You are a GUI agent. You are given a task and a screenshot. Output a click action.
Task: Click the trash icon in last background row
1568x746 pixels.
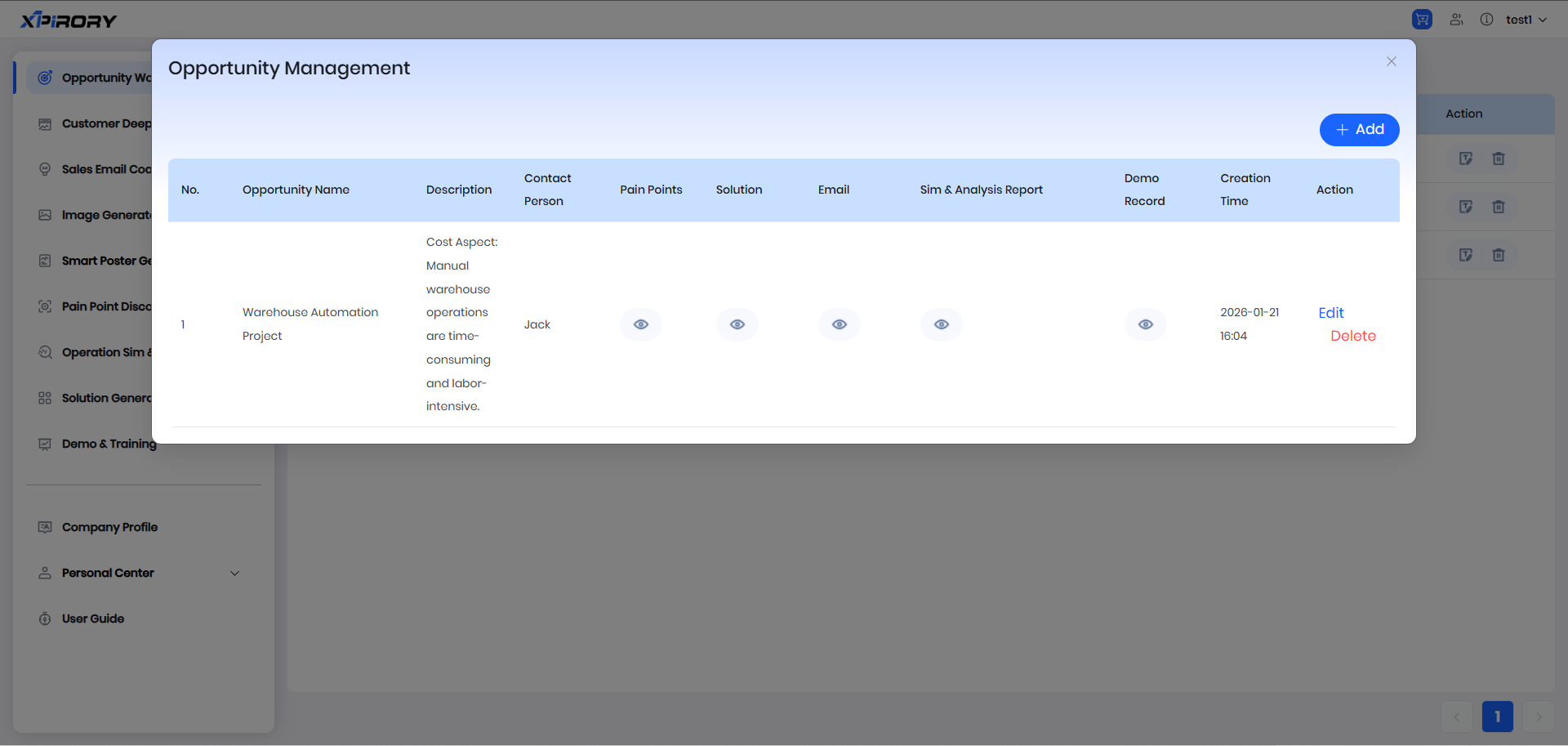1499,255
